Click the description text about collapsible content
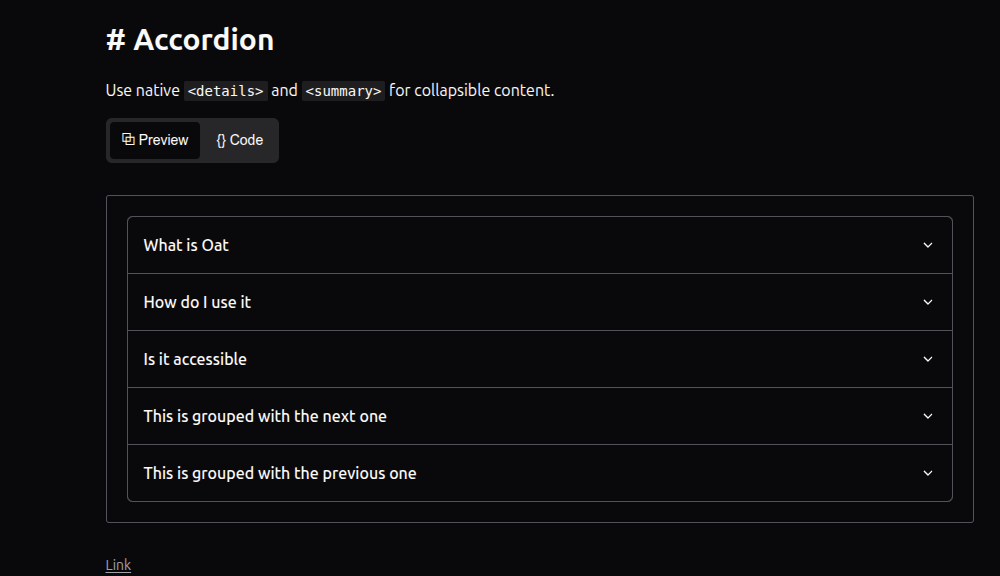 (x=471, y=90)
